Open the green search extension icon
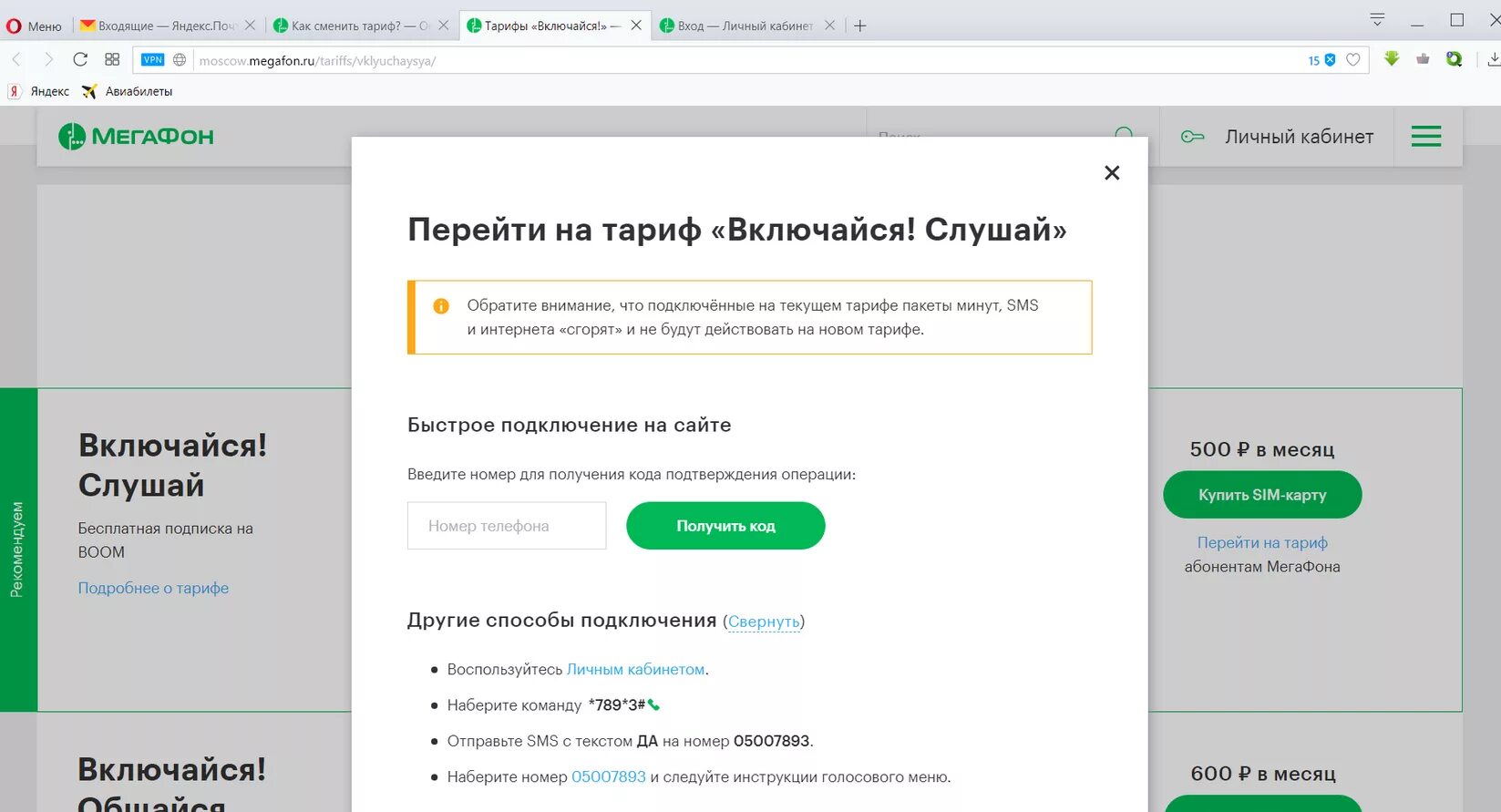This screenshot has width=1501, height=812. [x=1455, y=59]
